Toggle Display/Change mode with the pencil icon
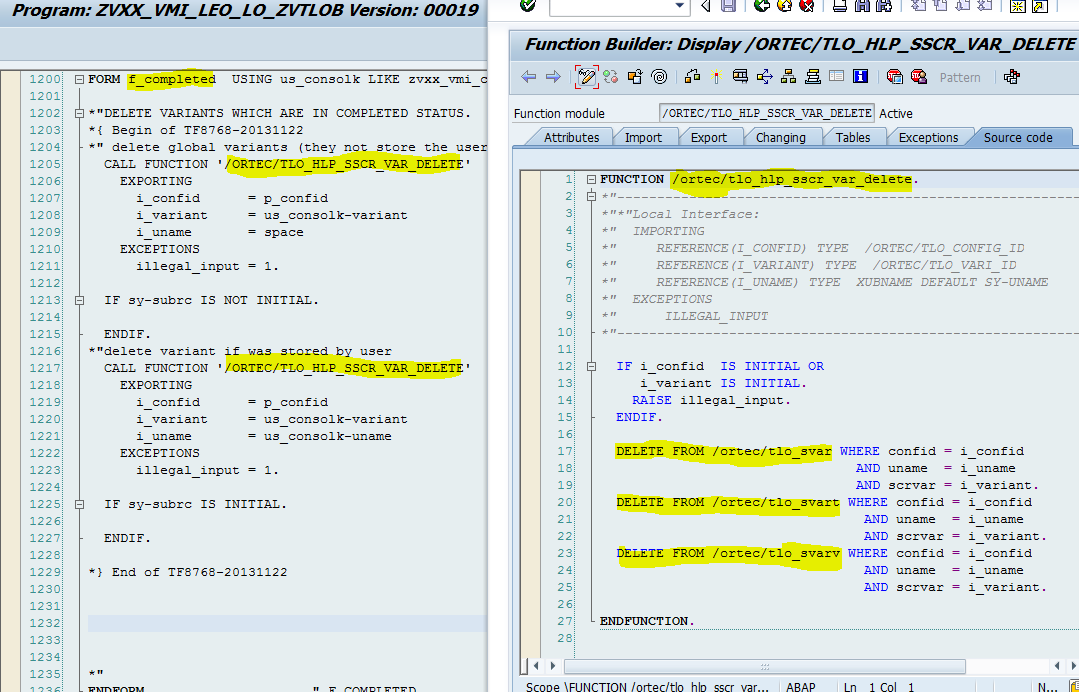 click(x=586, y=75)
